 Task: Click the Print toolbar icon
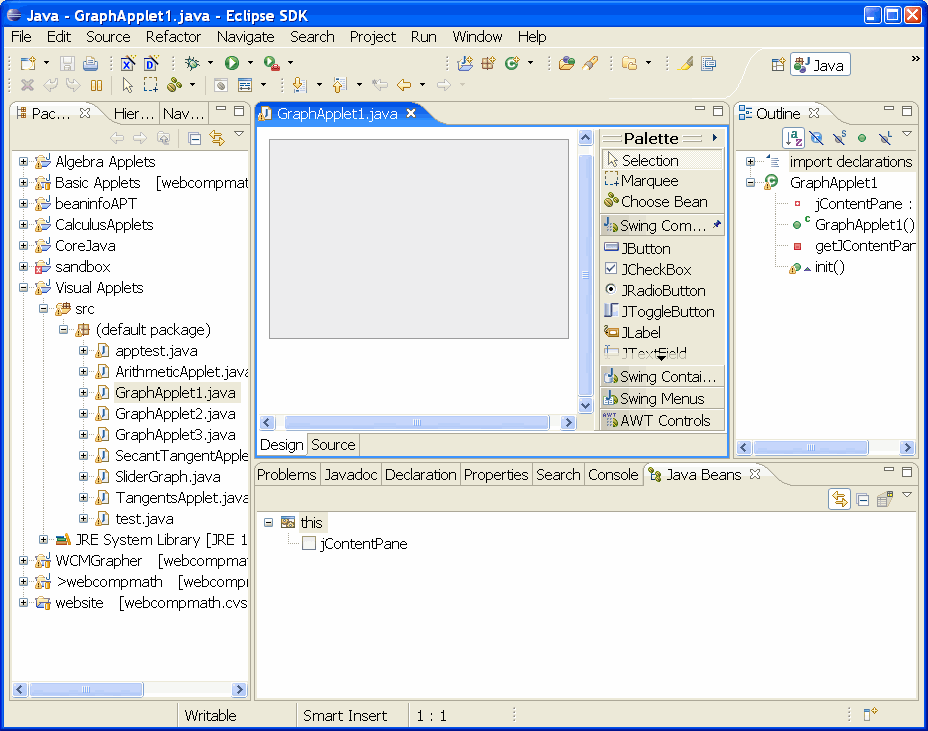tap(90, 63)
